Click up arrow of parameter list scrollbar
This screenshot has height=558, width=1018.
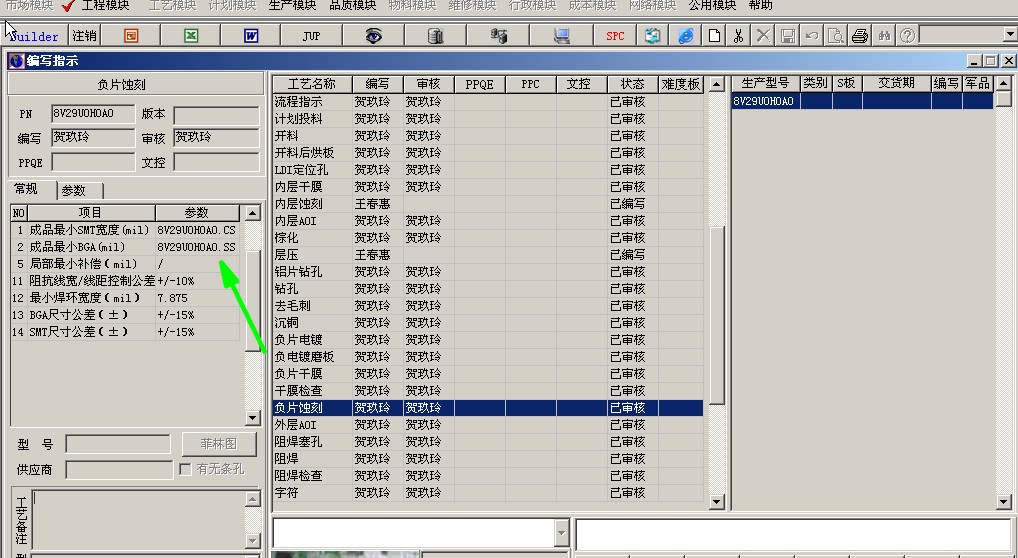[x=253, y=212]
